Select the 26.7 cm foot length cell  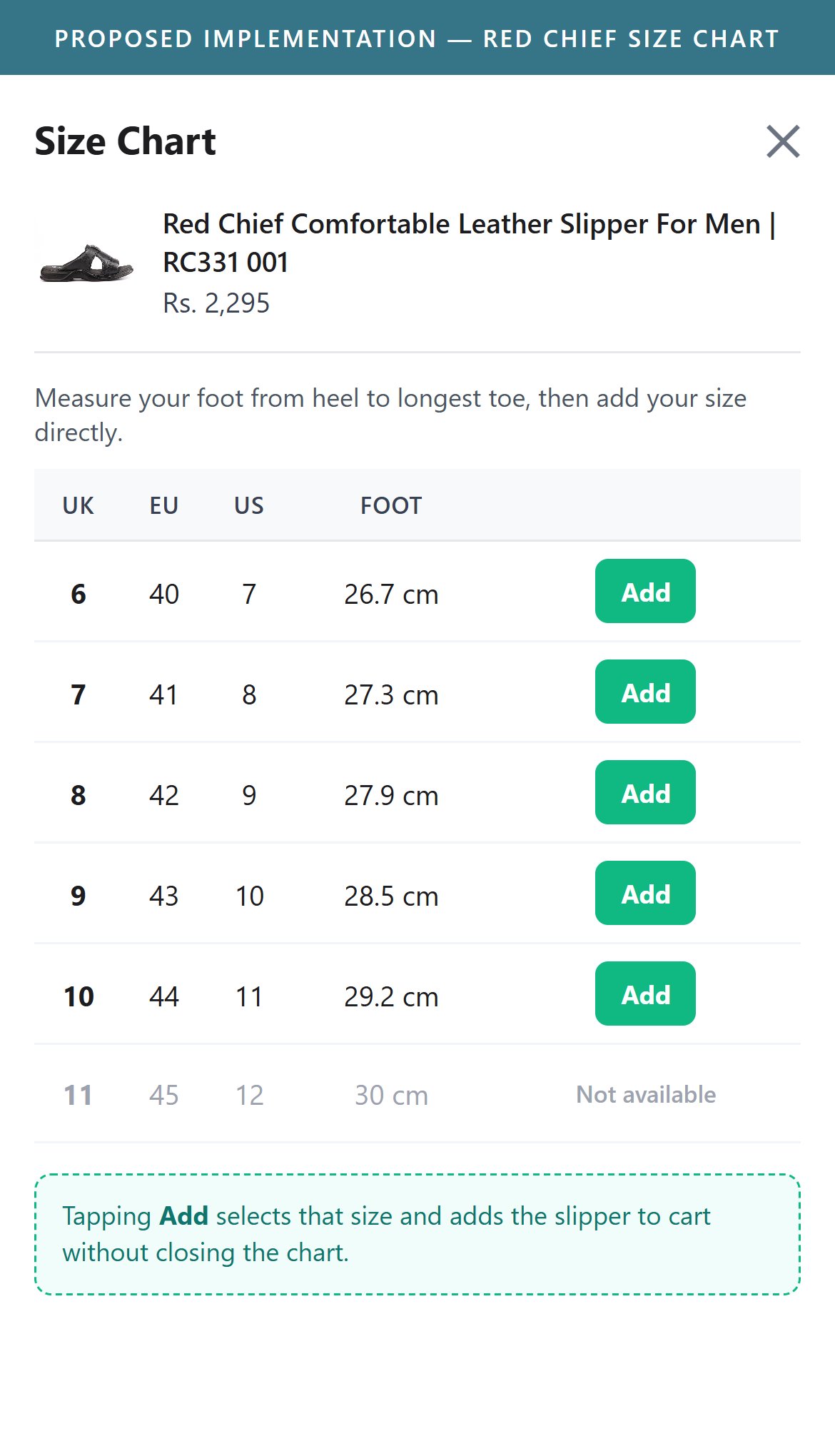tap(391, 594)
